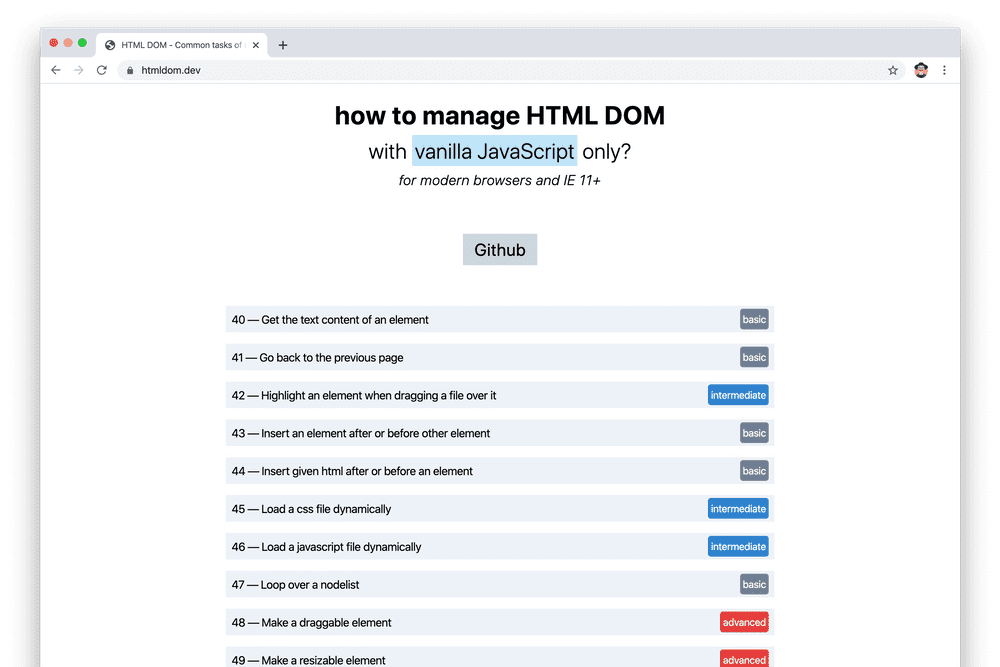Open a new tab with plus icon

pos(283,45)
